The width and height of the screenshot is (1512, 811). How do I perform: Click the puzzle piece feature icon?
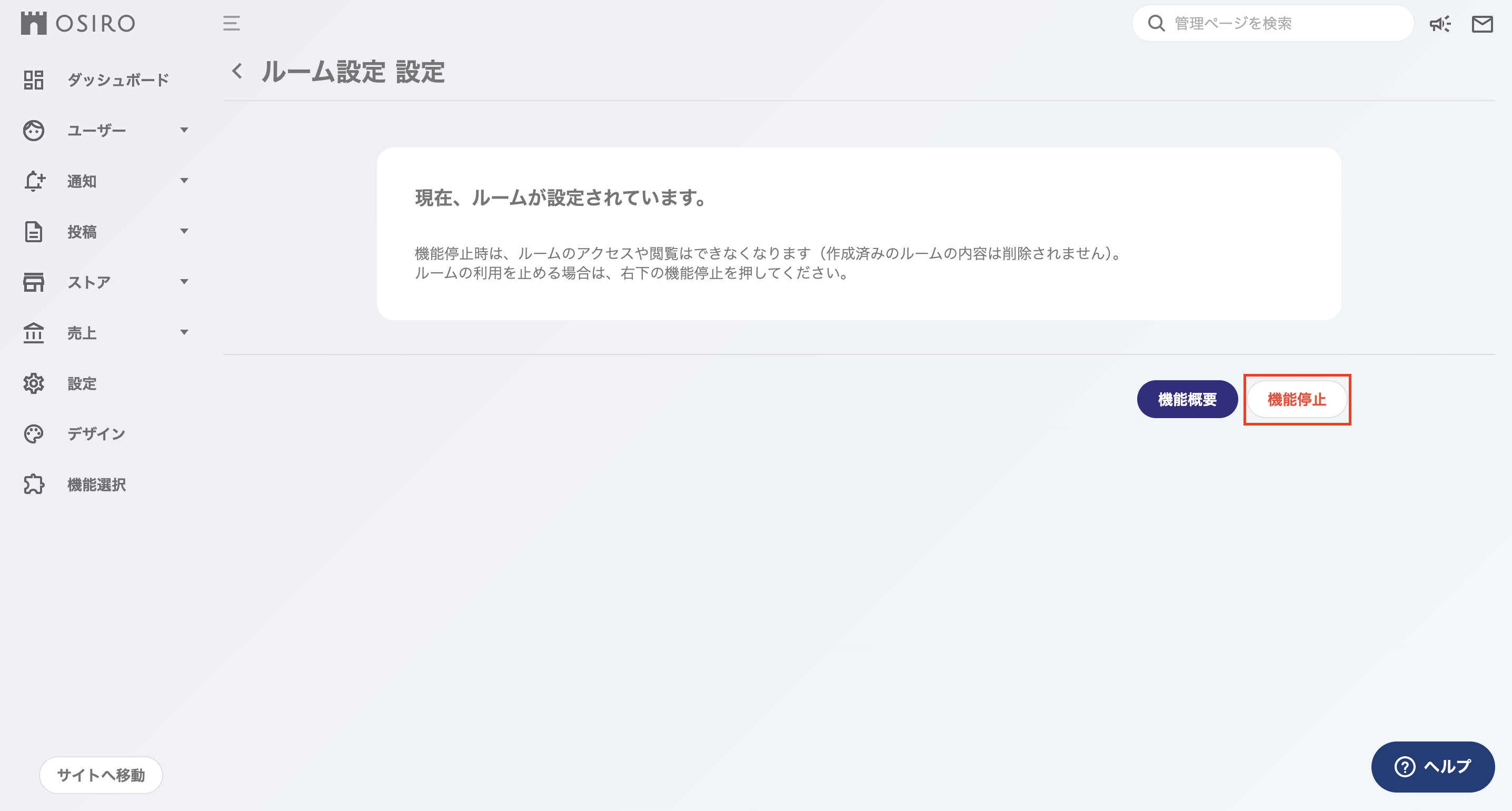[34, 484]
